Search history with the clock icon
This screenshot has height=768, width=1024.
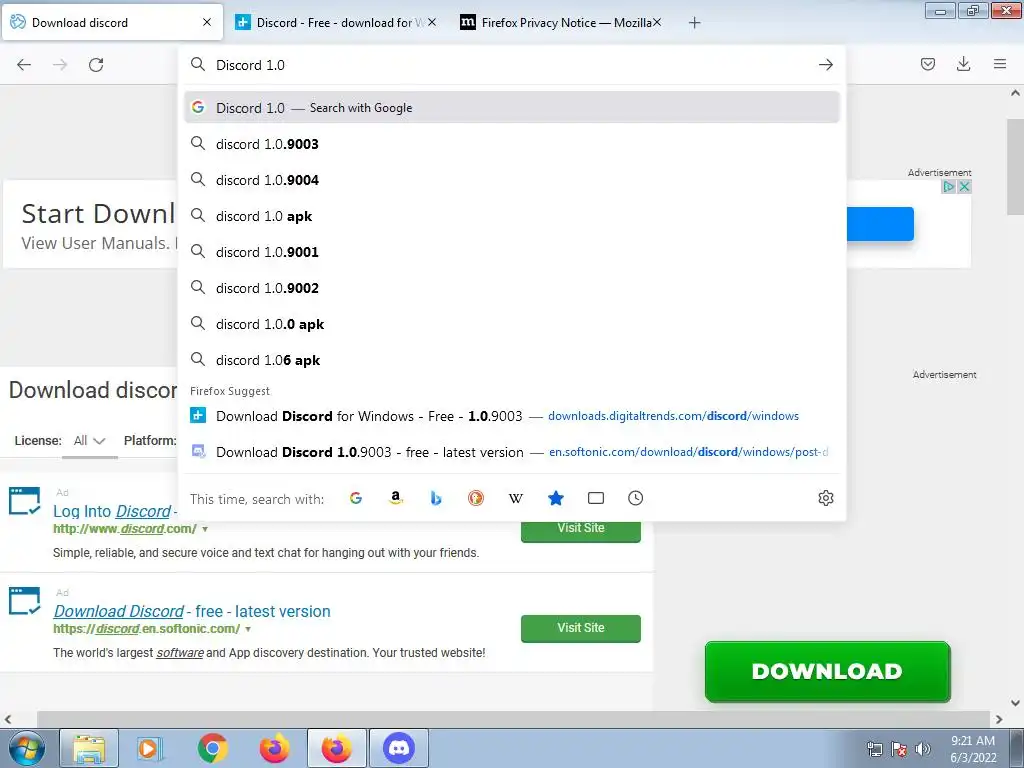[635, 498]
